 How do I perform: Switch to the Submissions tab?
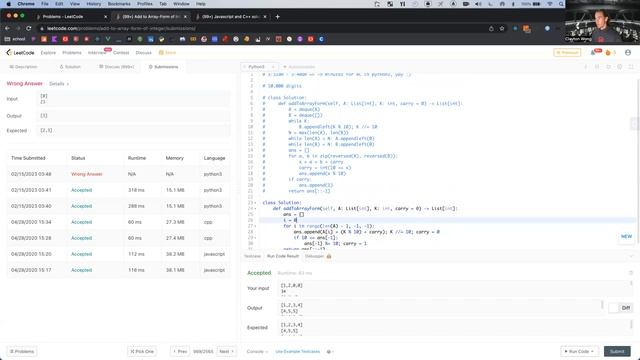163,67
